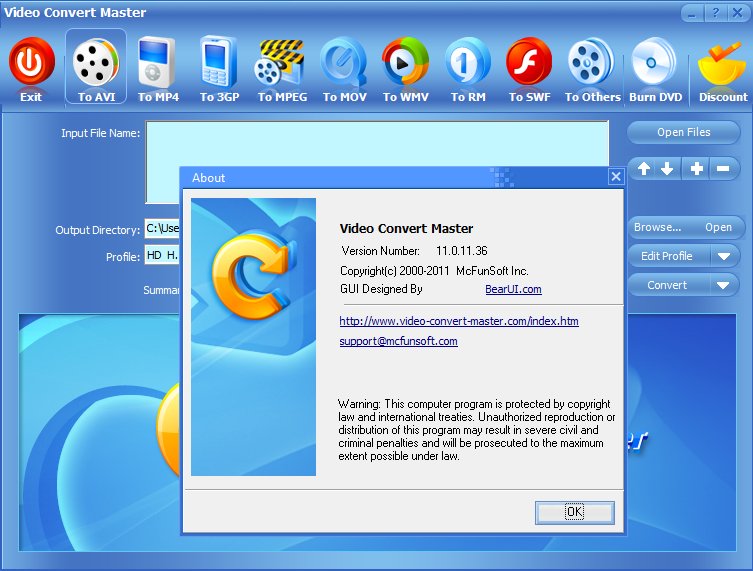
Task: Open the BearUI.com link
Action: click(513, 289)
